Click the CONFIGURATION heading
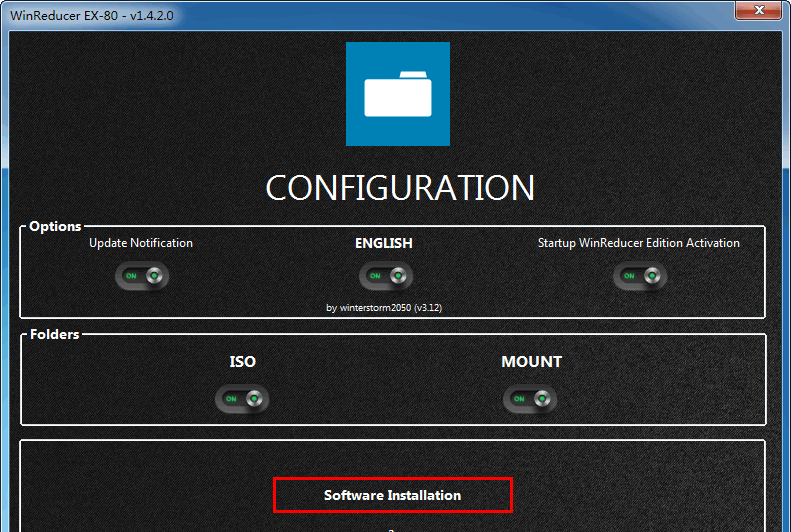 point(400,188)
